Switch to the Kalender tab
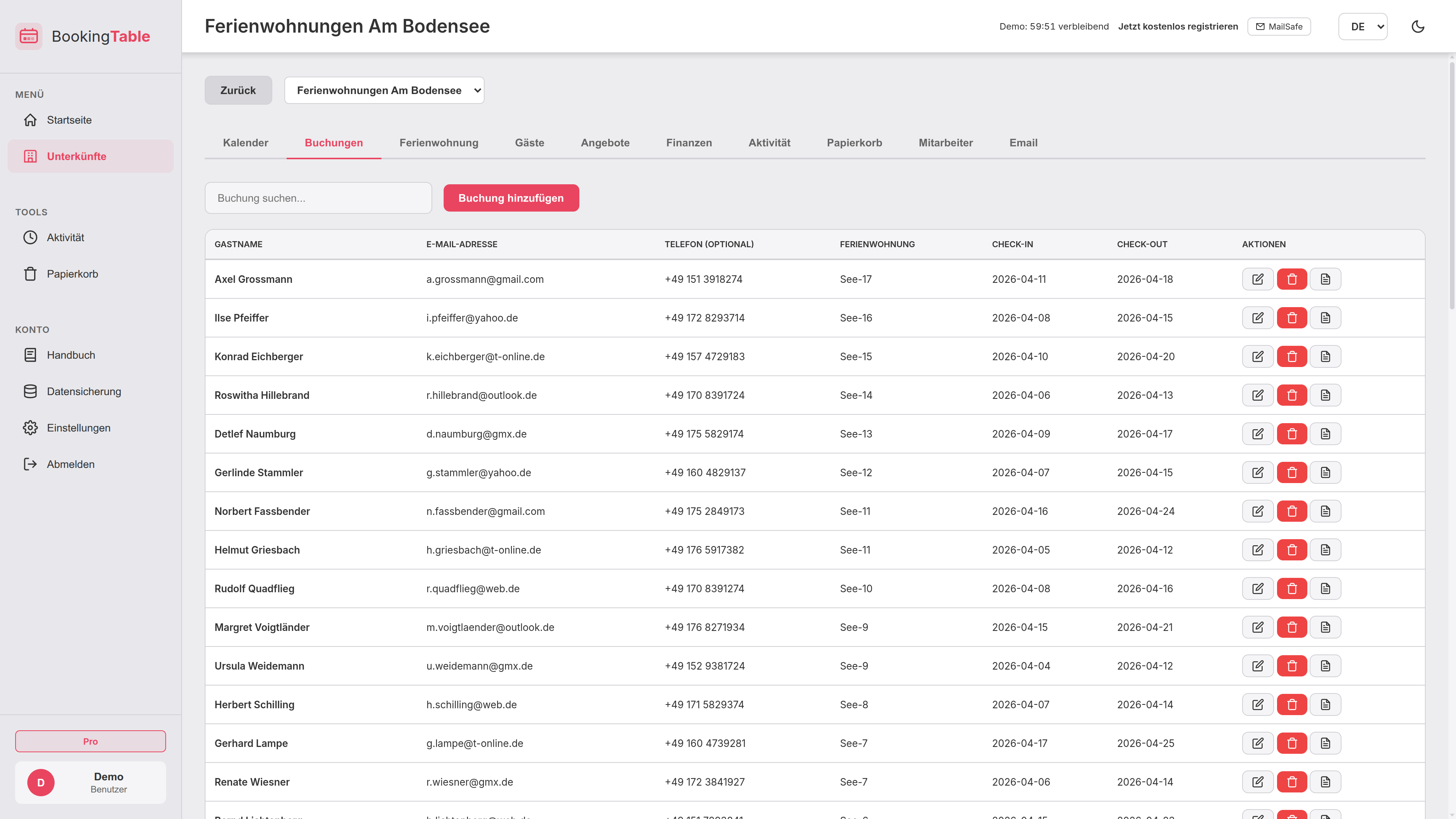The image size is (1456, 819). pos(245,143)
